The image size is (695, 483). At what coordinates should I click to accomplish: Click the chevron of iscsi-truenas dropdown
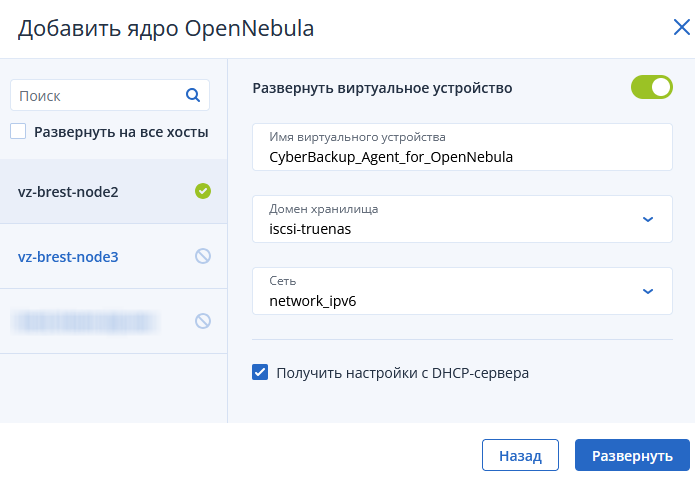coord(648,219)
